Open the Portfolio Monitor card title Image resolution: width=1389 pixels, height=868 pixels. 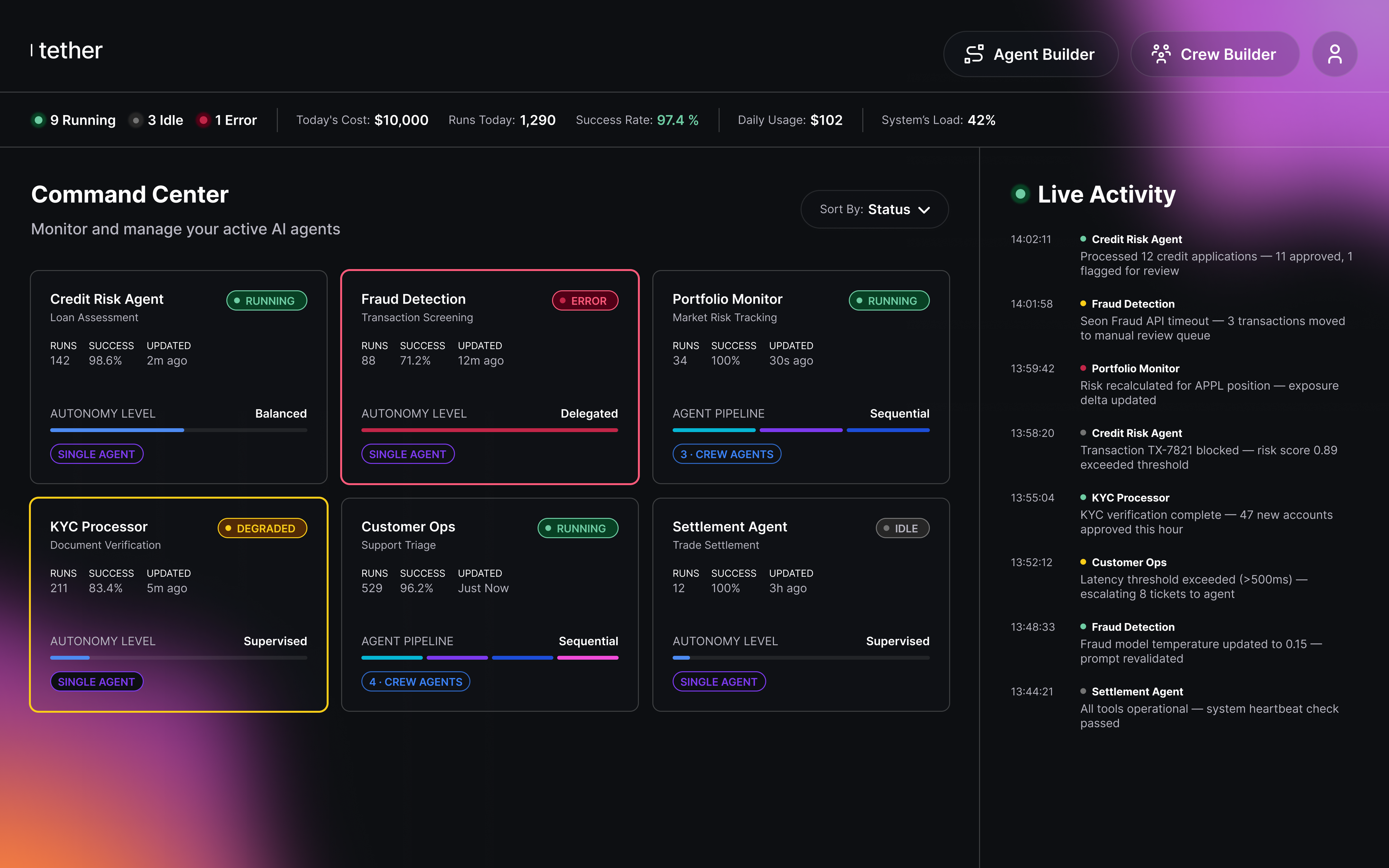coord(727,299)
